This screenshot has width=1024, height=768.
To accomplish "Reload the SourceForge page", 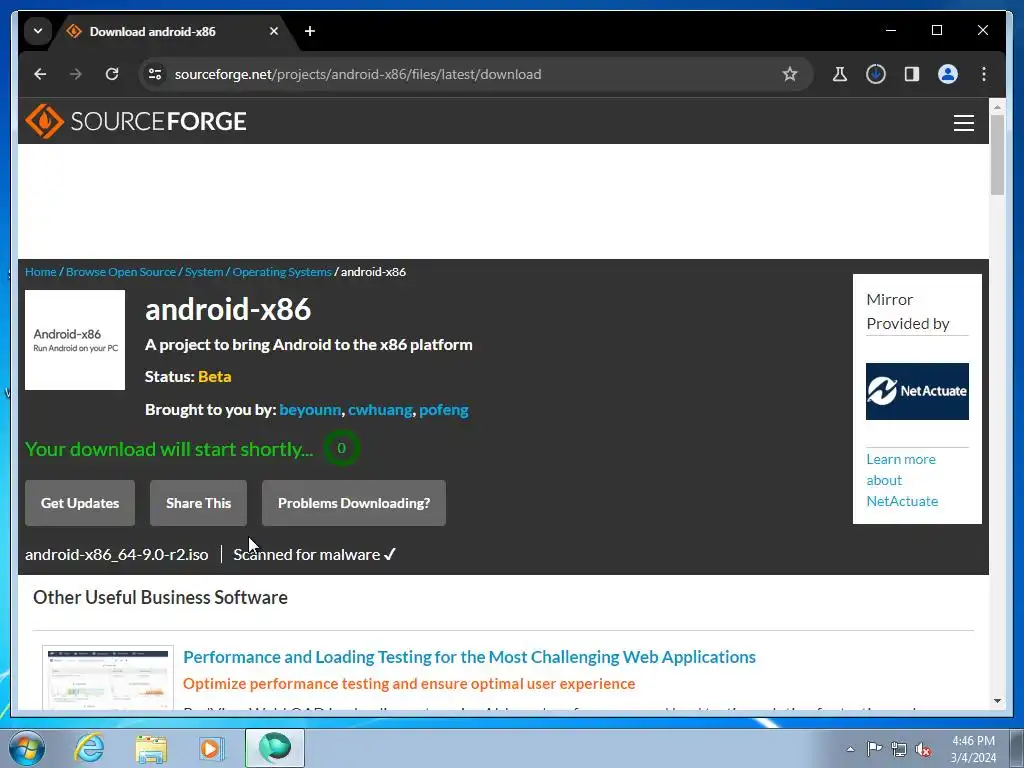I will click(x=112, y=74).
